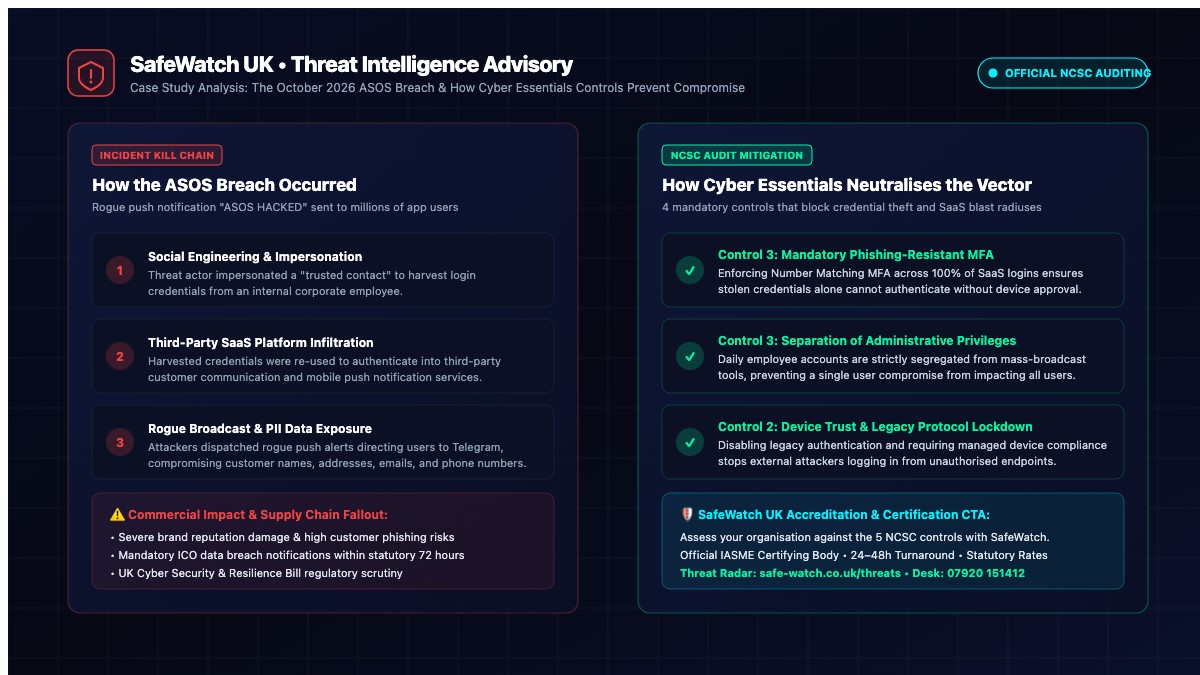The height and width of the screenshot is (675, 1200).
Task: Click the warning triangle icon in Commercial Impact
Action: point(117,514)
